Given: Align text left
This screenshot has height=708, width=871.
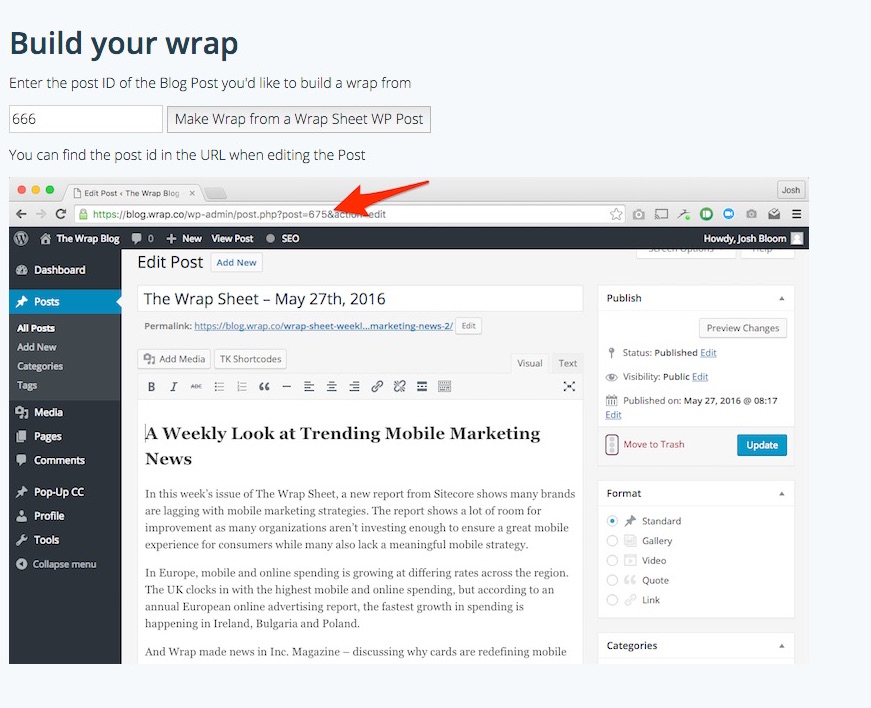Looking at the screenshot, I should coord(309,386).
